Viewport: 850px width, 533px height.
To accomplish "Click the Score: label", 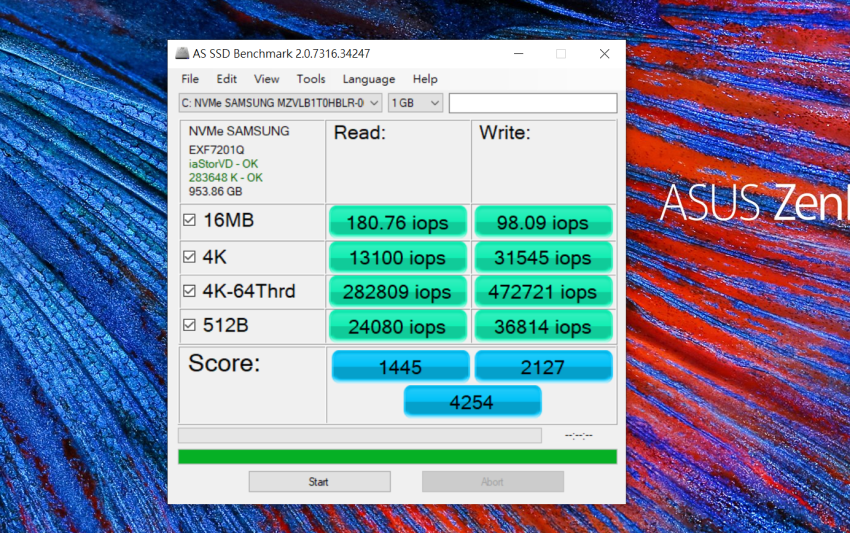I will 224,363.
